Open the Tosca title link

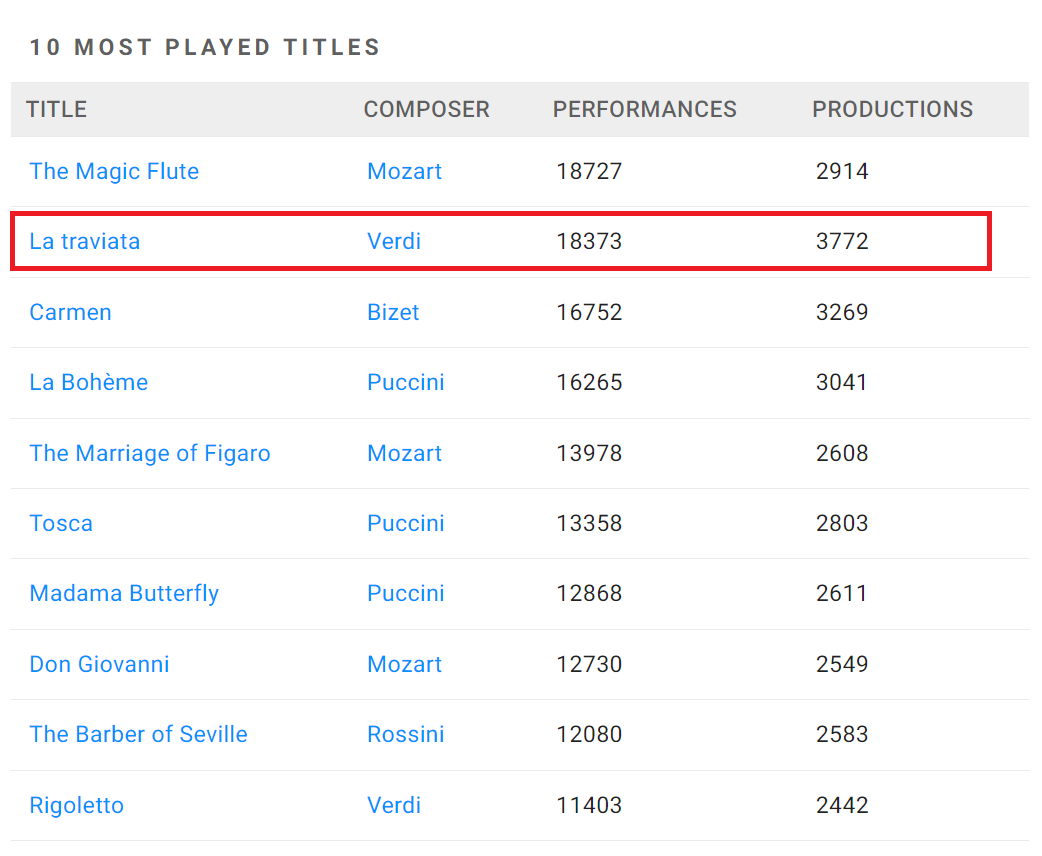tap(61, 523)
